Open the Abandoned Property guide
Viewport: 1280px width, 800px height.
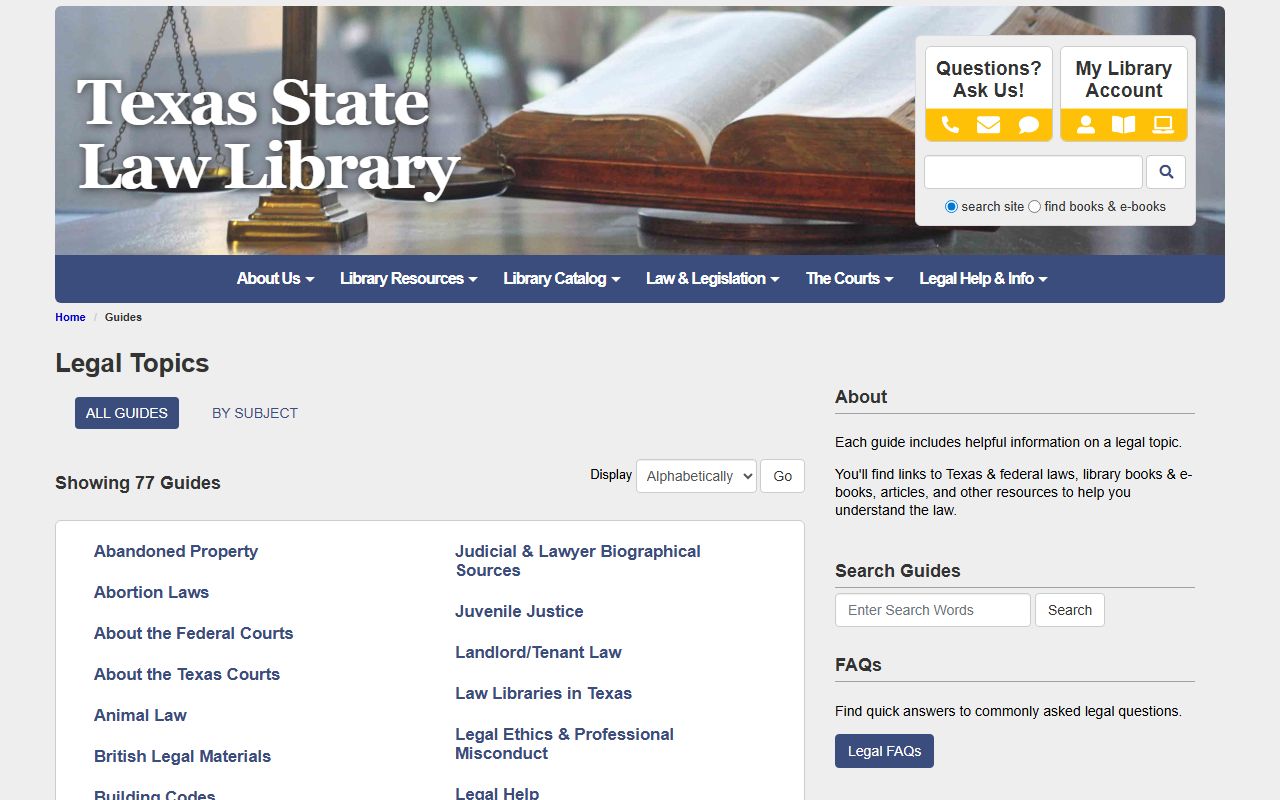point(176,551)
